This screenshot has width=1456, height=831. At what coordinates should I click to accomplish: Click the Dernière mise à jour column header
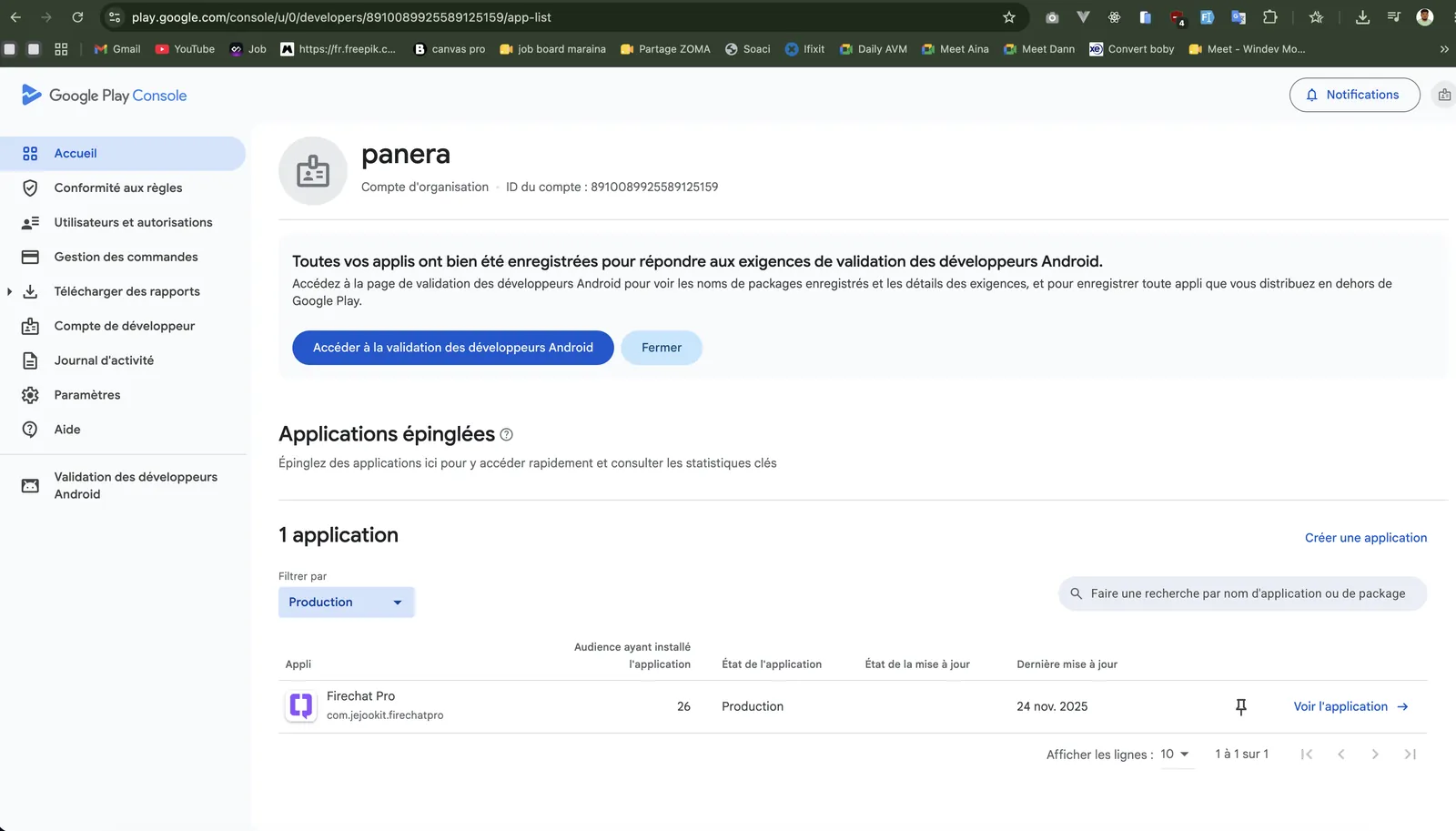click(1067, 664)
